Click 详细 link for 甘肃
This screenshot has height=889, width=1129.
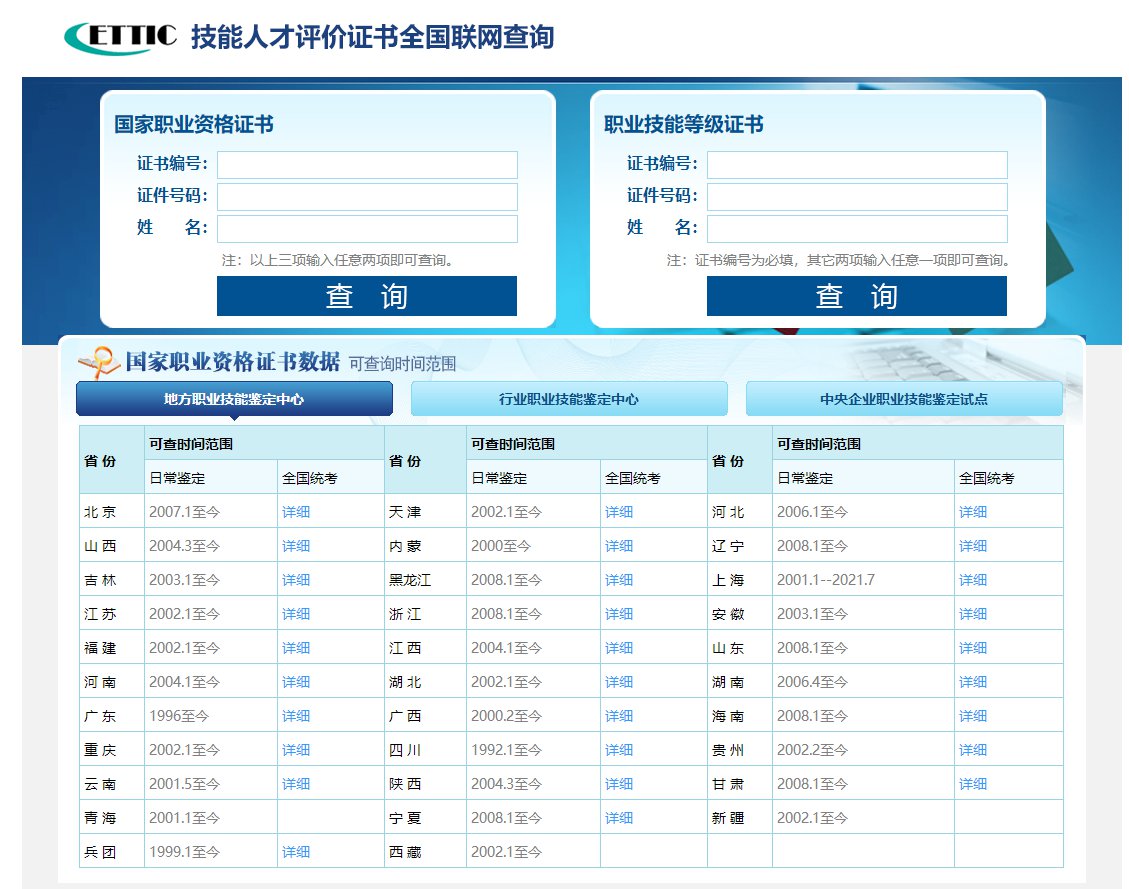point(972,784)
